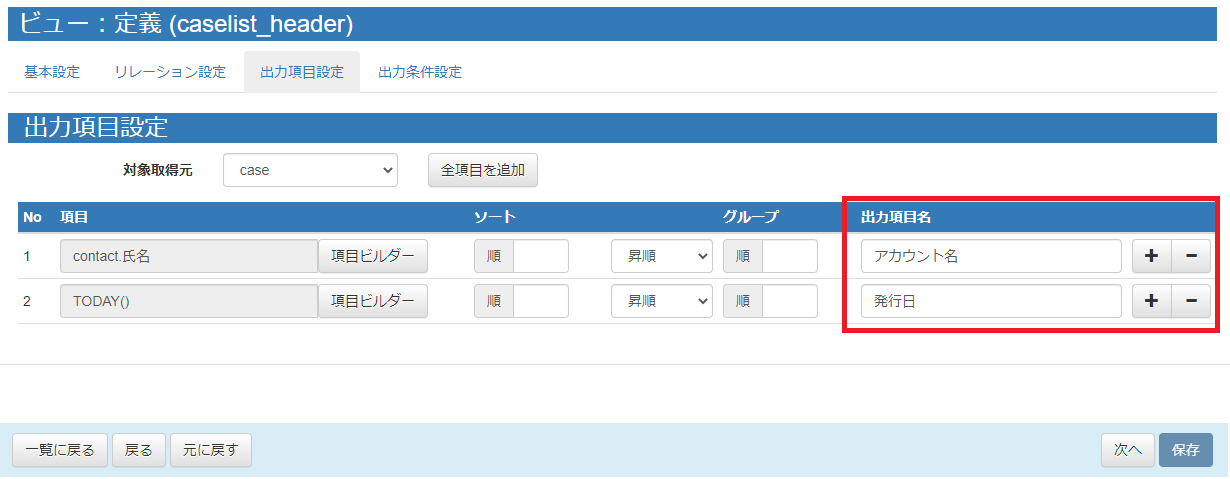Image resolution: width=1230 pixels, height=479 pixels.
Task: Open the 対象取得元 case dropdown
Action: point(310,170)
